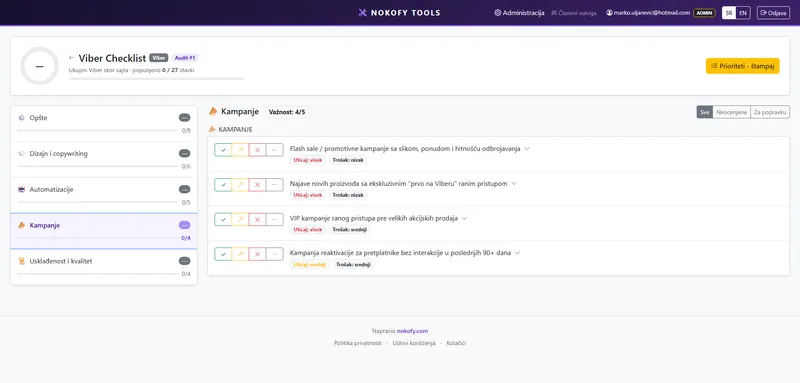Open nokofy.com footer link

412,331
